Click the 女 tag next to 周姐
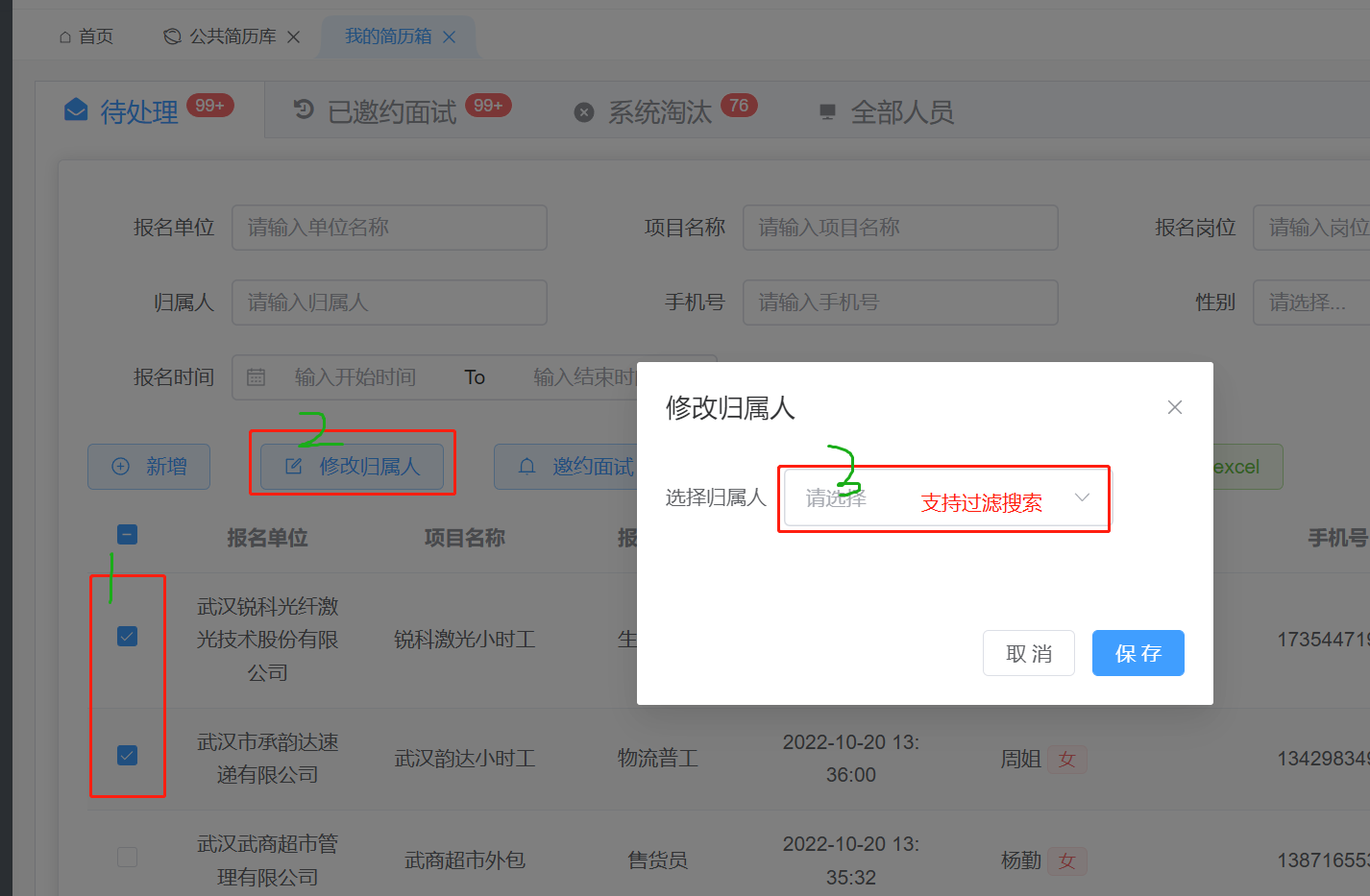Image resolution: width=1370 pixels, height=896 pixels. point(1066,760)
